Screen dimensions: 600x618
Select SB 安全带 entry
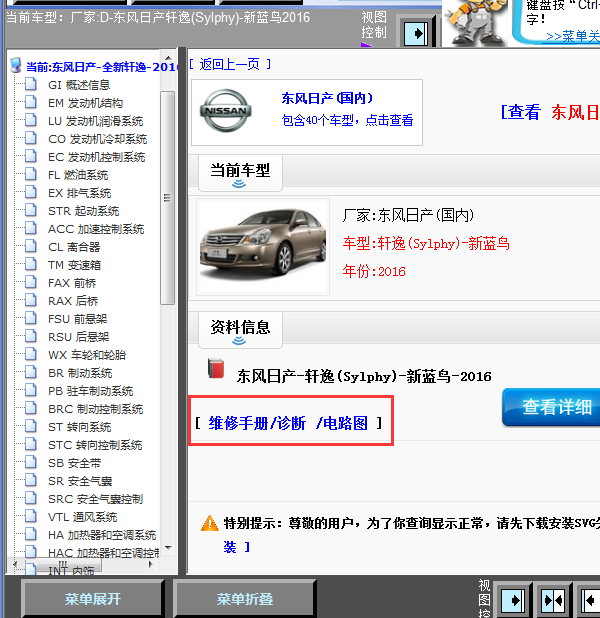click(75, 463)
